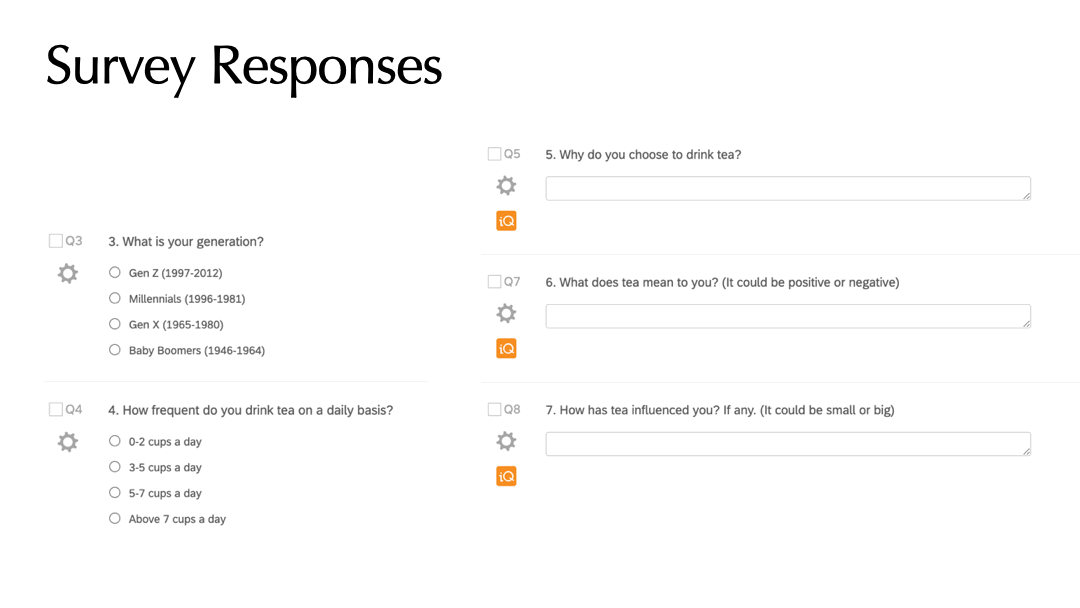Open the gear settings for question Q4
The height and width of the screenshot is (608, 1080).
point(68,441)
